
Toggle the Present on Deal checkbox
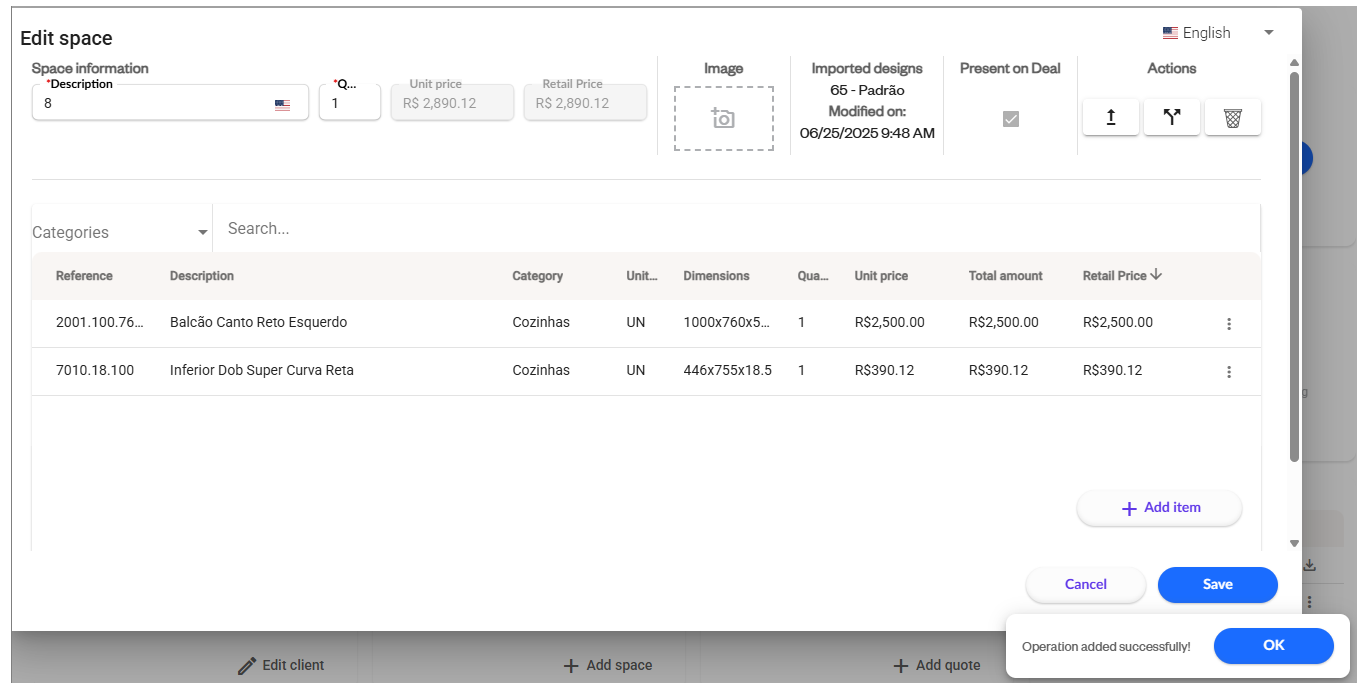pos(1011,119)
